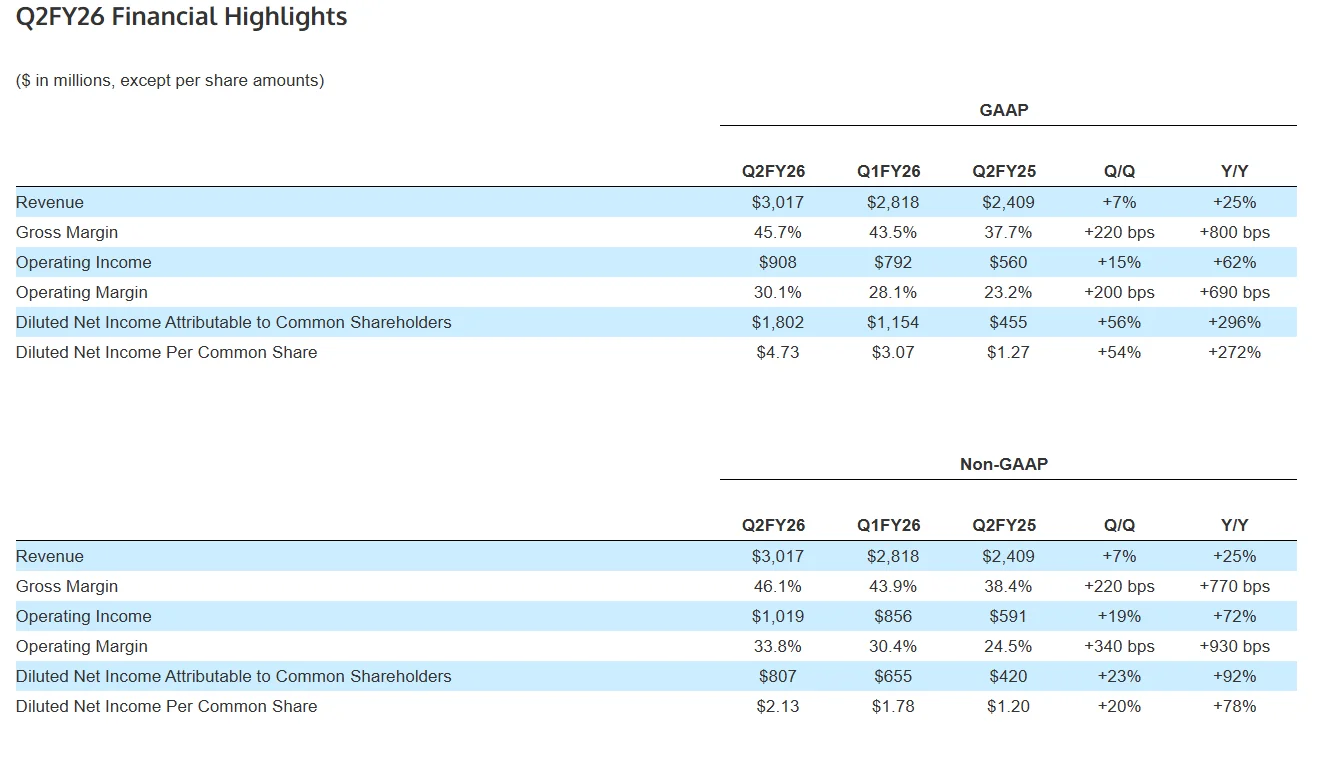Select the +340 bps Q/Q cell
Image resolution: width=1320 pixels, height=761 pixels.
click(1119, 646)
